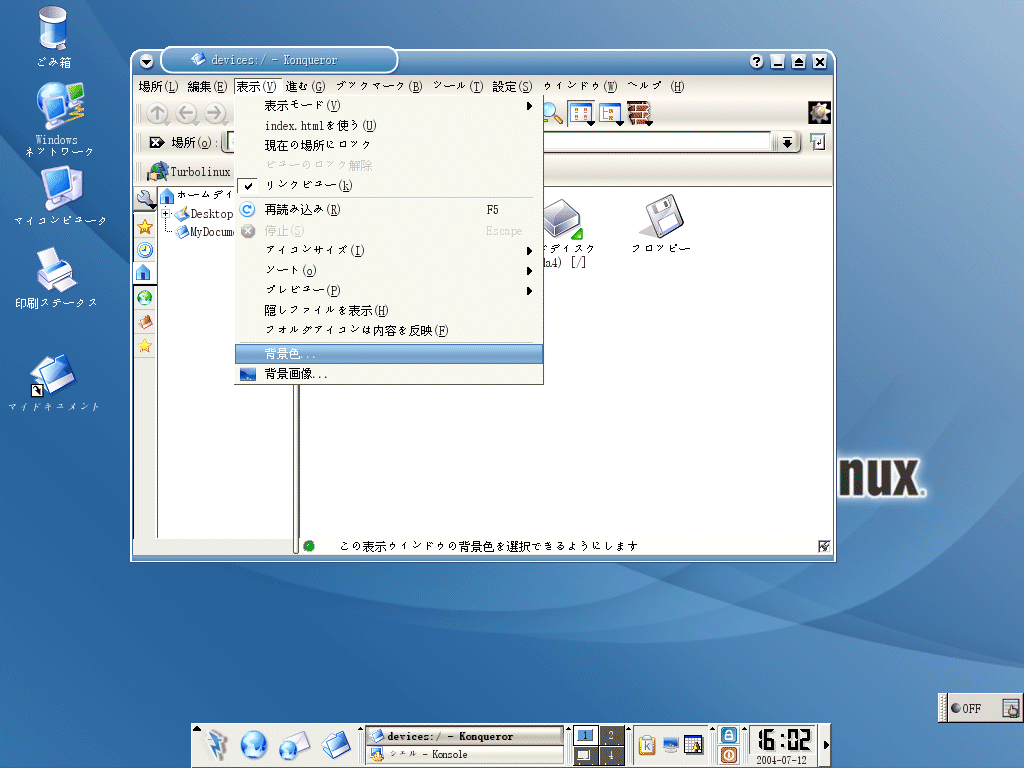
Task: Choose 背景色... menu entry
Action: point(389,354)
